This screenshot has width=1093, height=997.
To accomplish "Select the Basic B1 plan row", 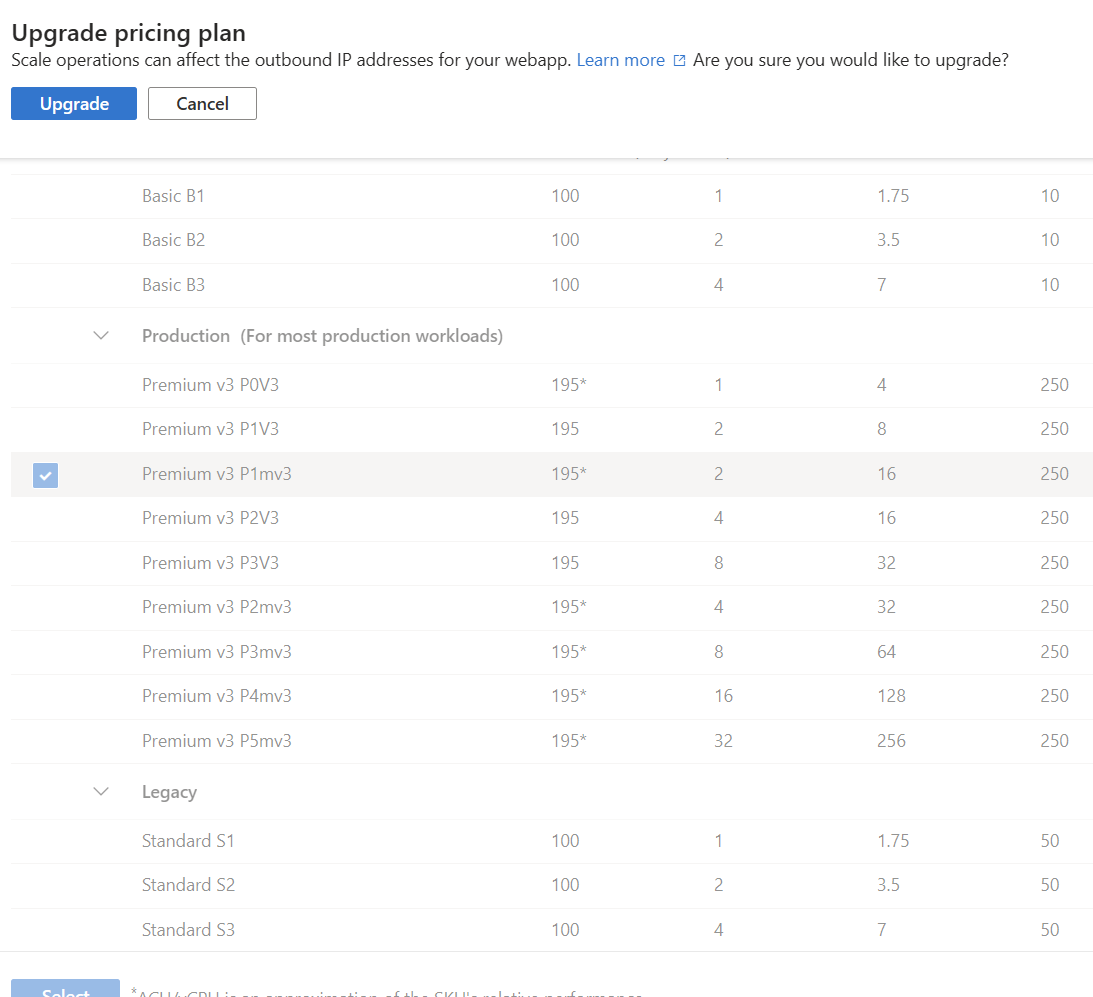I will tap(551, 196).
